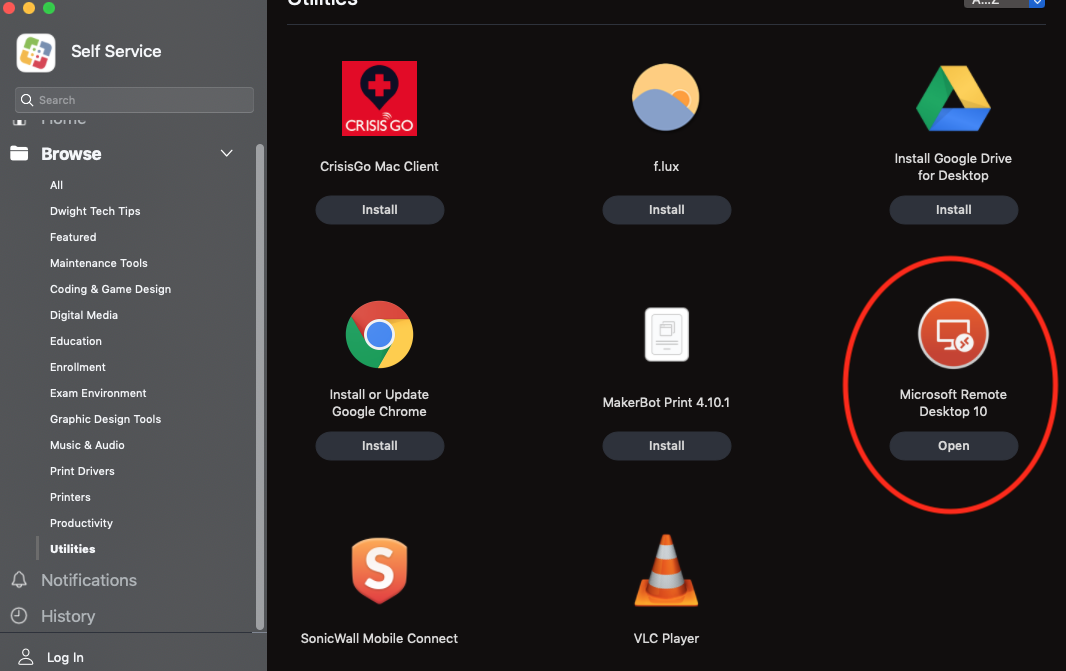This screenshot has width=1066, height=671.
Task: Open Graphic Design Tools category
Action: [x=105, y=419]
